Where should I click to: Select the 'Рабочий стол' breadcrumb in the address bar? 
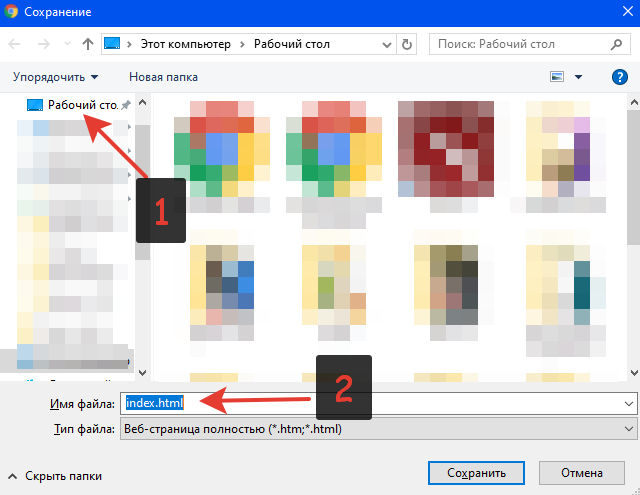292,44
